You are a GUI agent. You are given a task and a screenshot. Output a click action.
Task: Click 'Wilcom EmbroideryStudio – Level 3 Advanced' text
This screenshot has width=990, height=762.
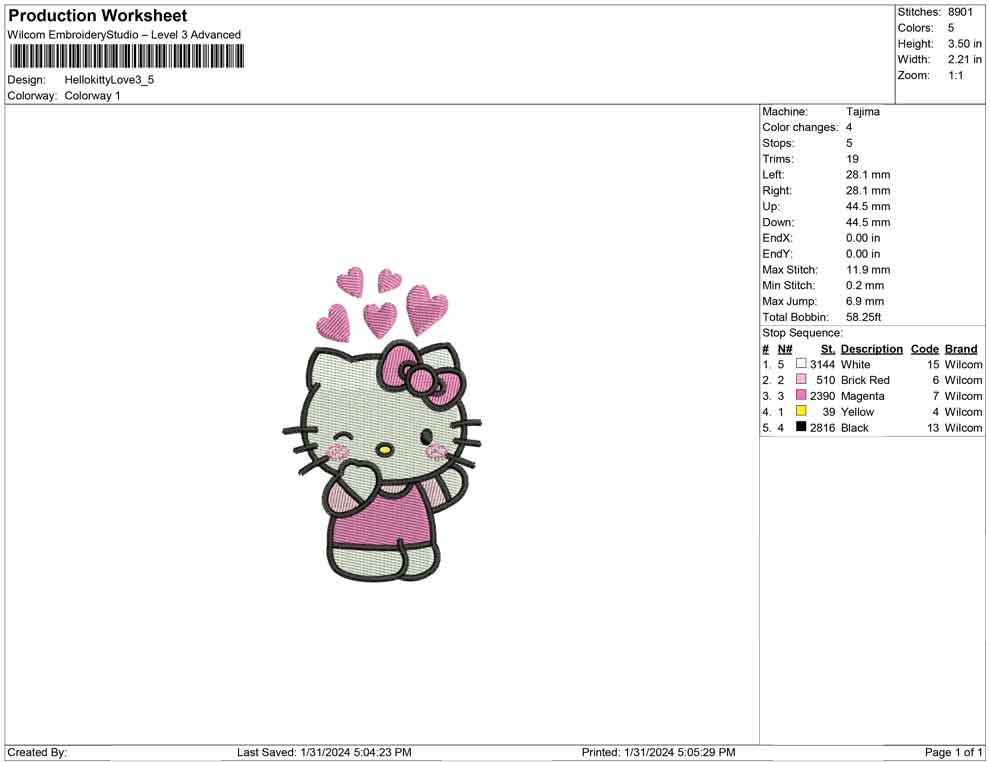(124, 35)
